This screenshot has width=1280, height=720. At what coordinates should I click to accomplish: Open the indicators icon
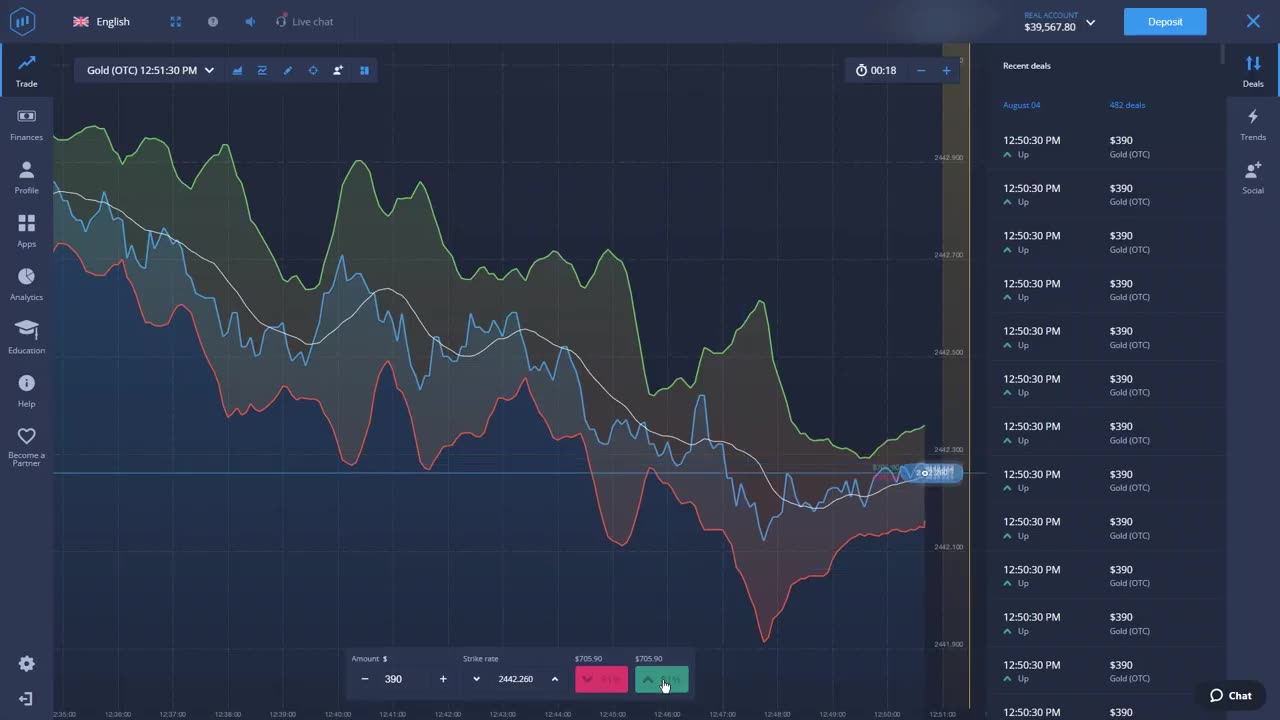coord(262,70)
